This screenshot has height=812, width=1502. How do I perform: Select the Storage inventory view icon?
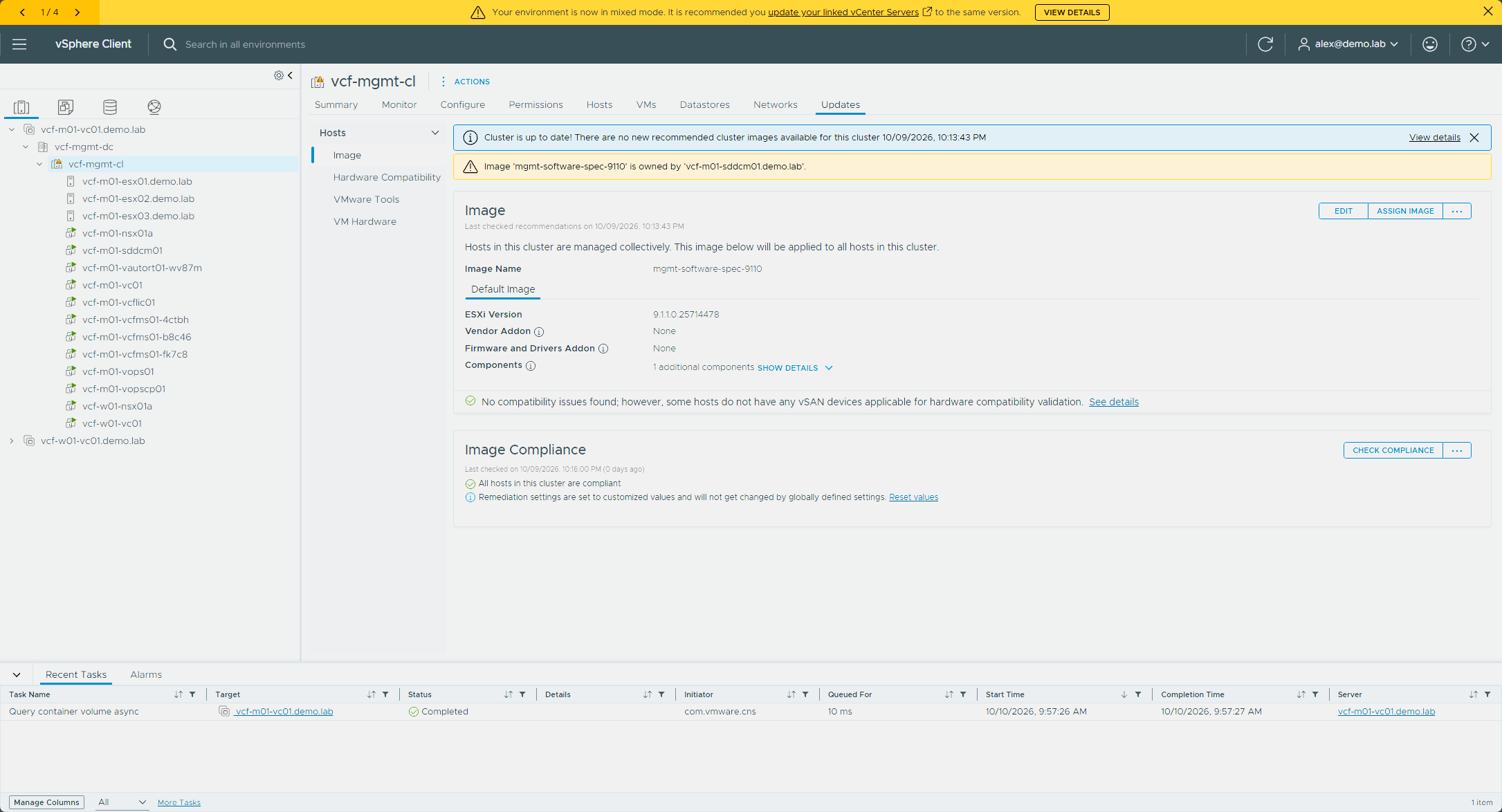pos(110,107)
